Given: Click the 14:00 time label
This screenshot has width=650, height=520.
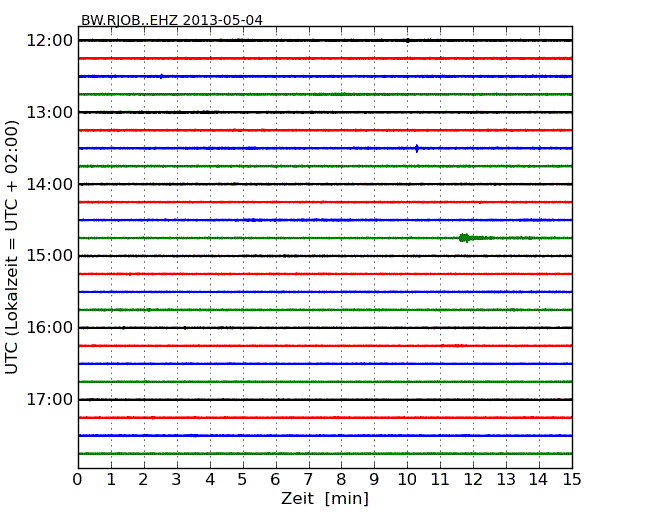Looking at the screenshot, I should [x=49, y=184].
